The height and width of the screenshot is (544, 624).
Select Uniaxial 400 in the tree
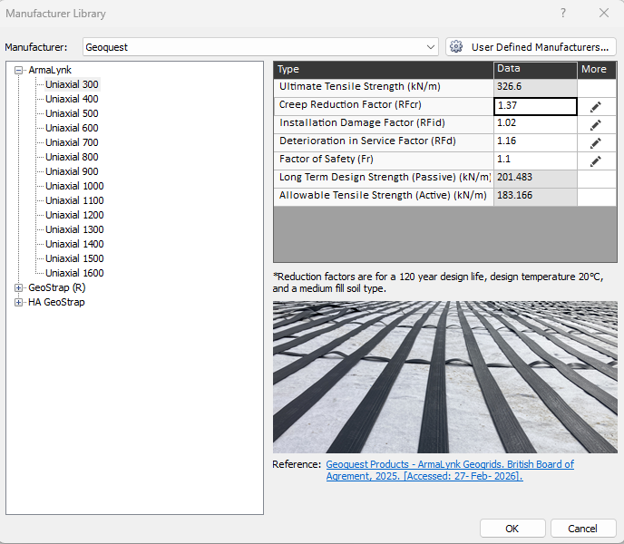pyautogui.click(x=72, y=99)
